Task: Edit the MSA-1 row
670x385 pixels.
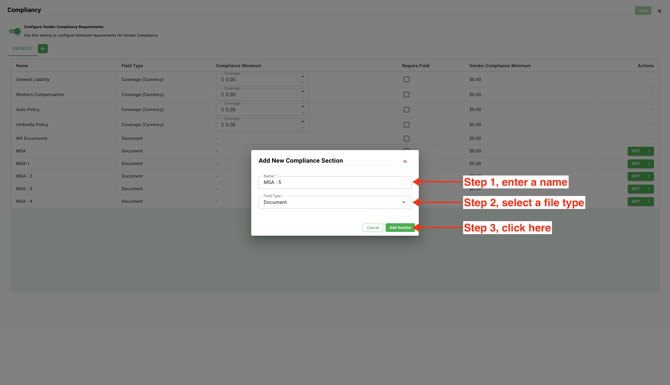Action: tap(636, 164)
